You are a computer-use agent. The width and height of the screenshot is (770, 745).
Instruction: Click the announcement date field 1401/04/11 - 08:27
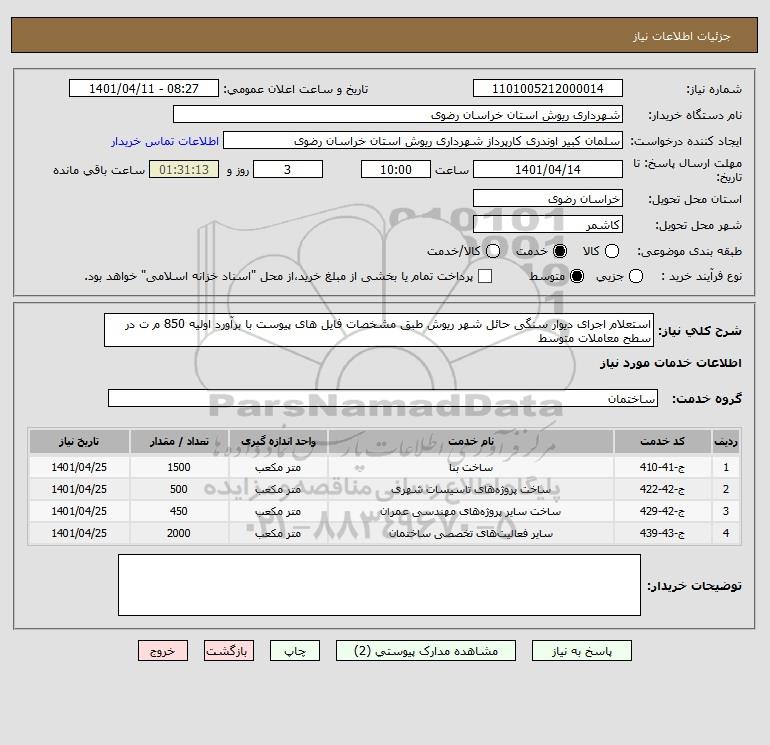pos(144,88)
